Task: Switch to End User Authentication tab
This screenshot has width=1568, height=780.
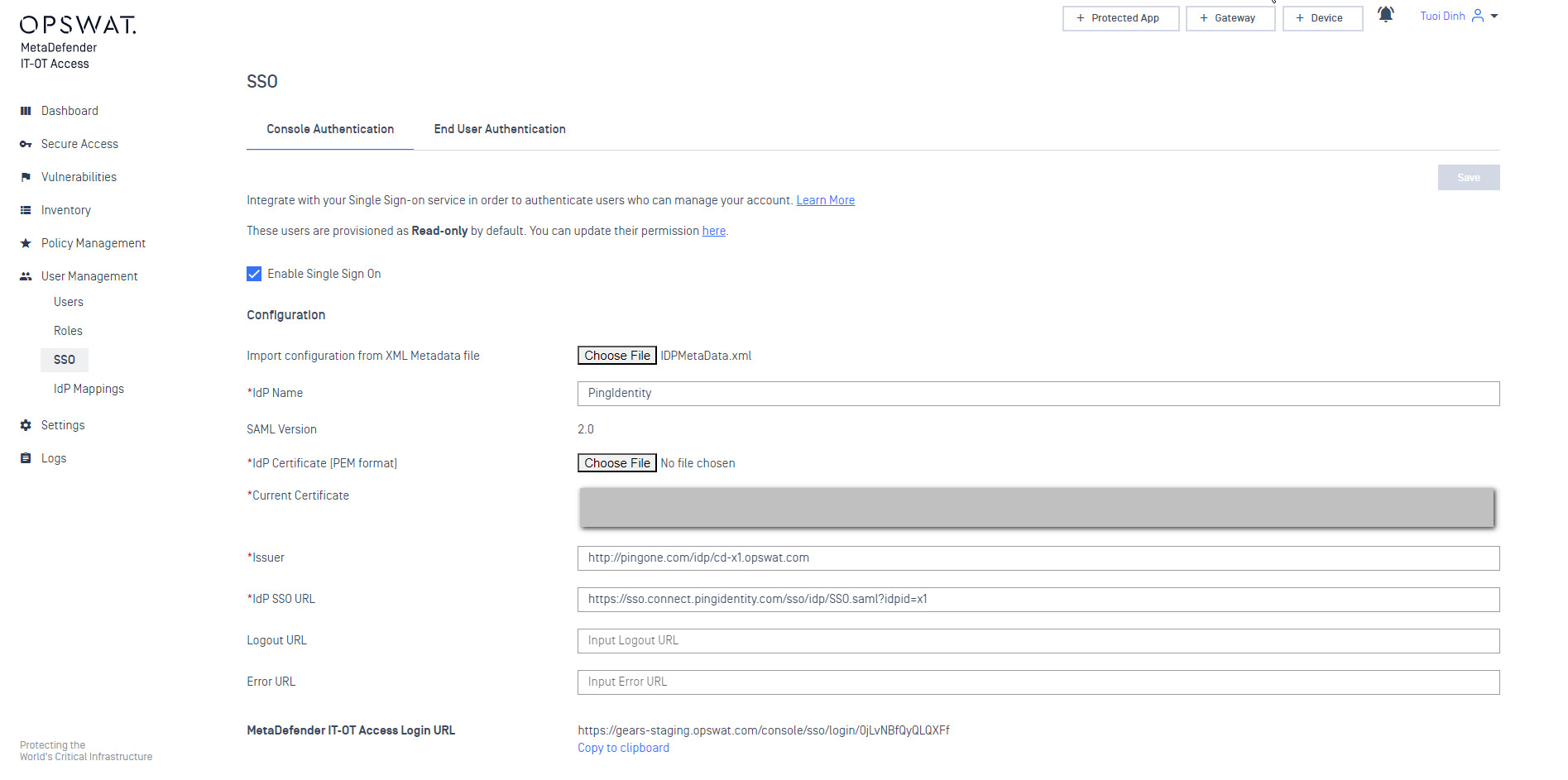Action: (500, 129)
